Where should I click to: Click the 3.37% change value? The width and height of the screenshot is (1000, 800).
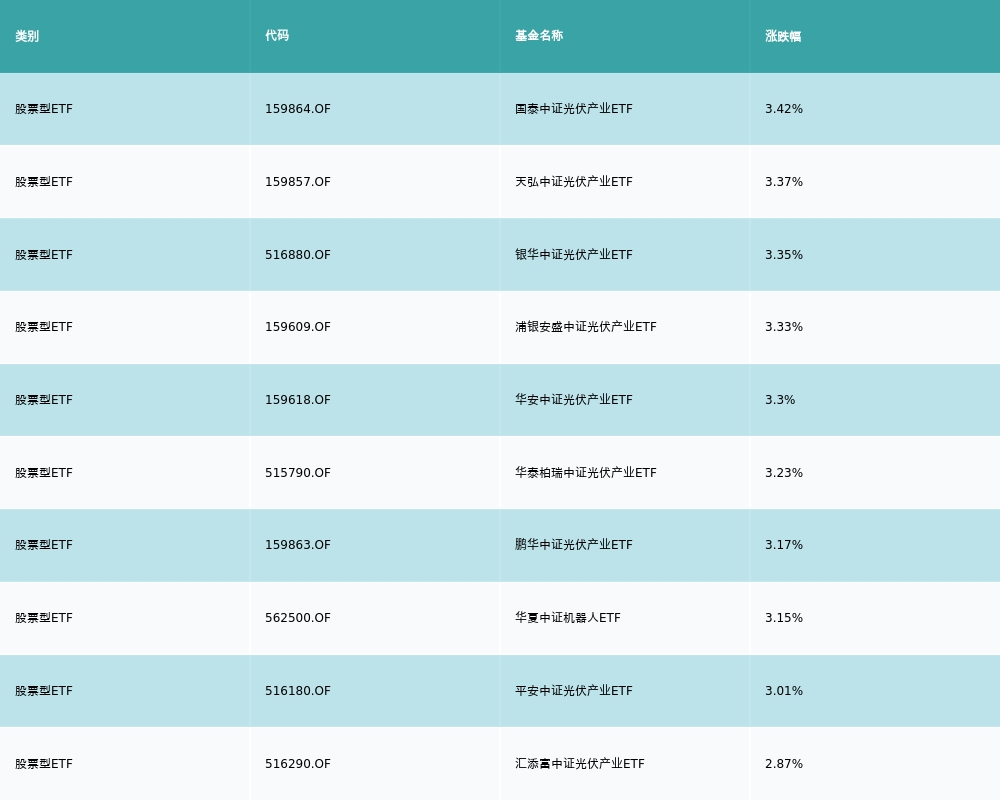(x=784, y=182)
